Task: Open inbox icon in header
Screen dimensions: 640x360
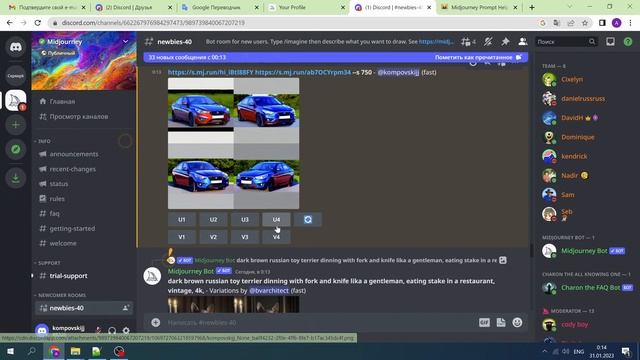Action: click(x=610, y=42)
